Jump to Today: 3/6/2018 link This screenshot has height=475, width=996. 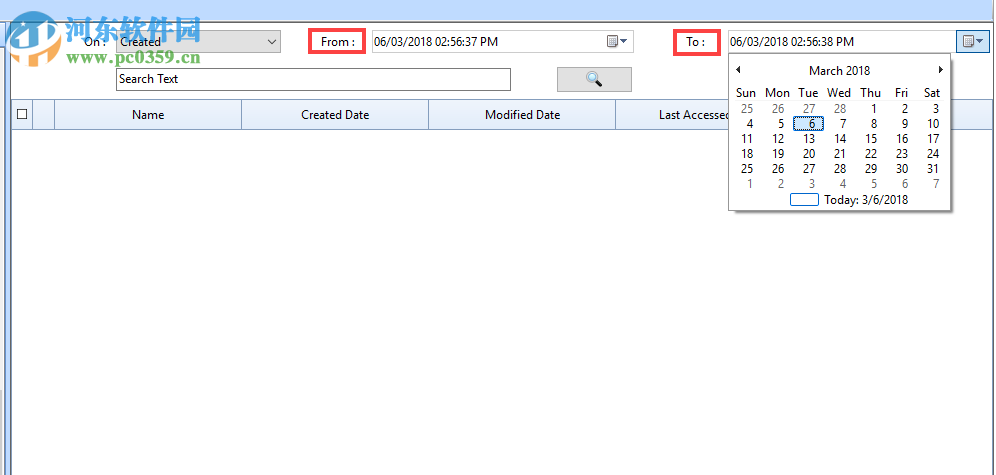(849, 200)
